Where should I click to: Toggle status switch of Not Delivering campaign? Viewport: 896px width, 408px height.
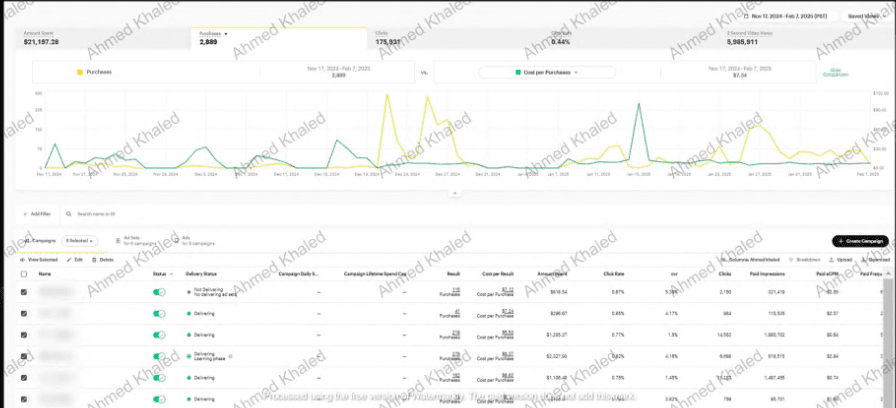pyautogui.click(x=159, y=292)
